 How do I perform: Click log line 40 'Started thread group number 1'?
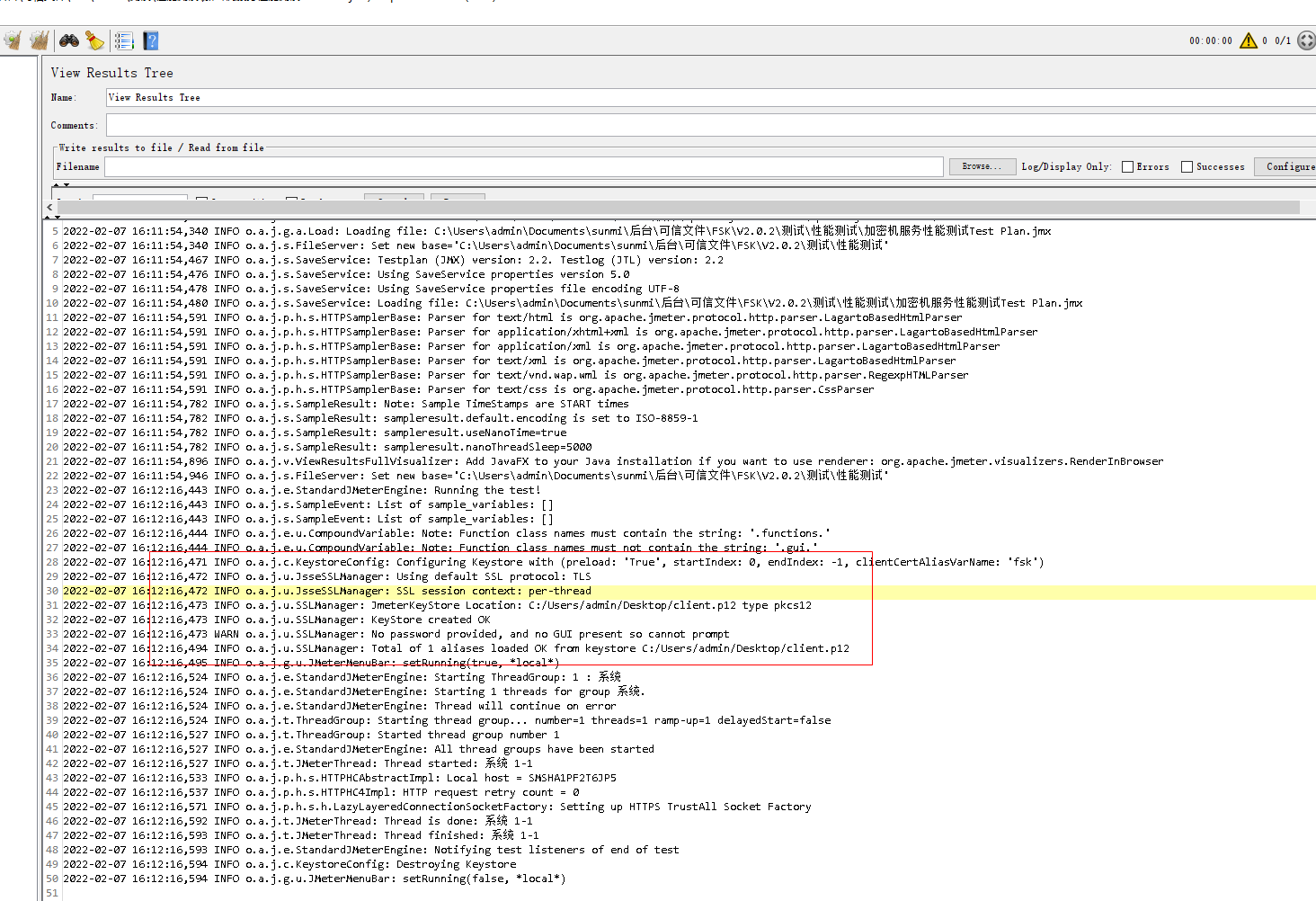click(x=311, y=735)
